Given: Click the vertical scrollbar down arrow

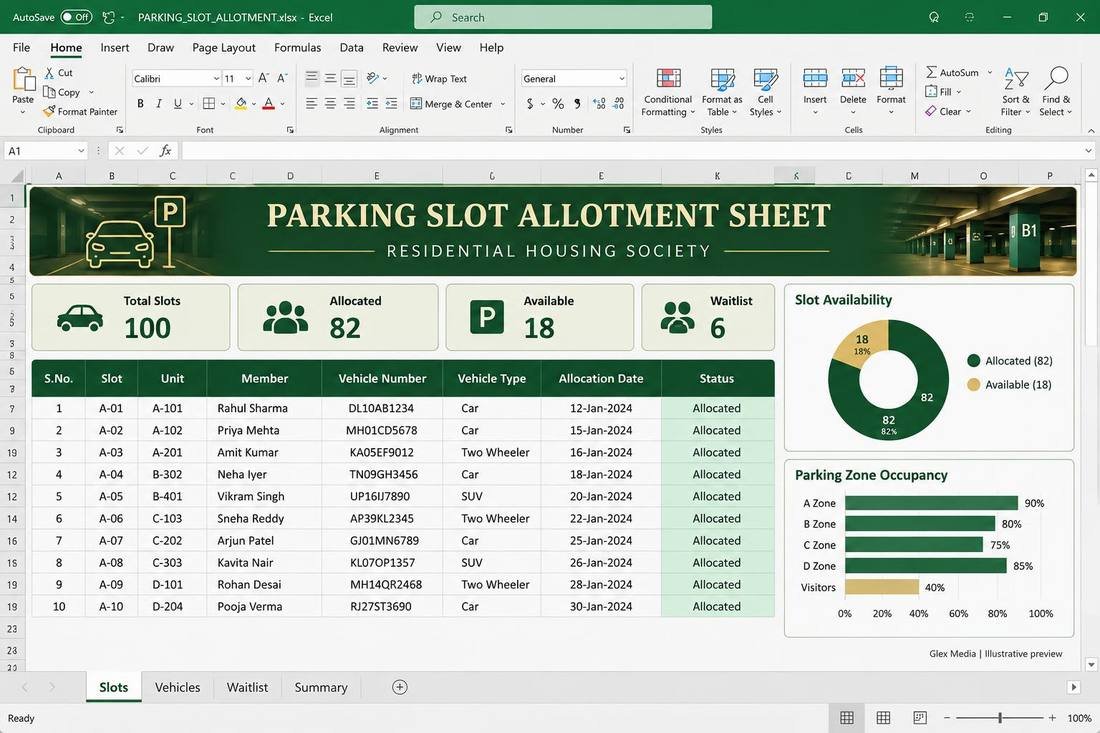Looking at the screenshot, I should 1091,664.
